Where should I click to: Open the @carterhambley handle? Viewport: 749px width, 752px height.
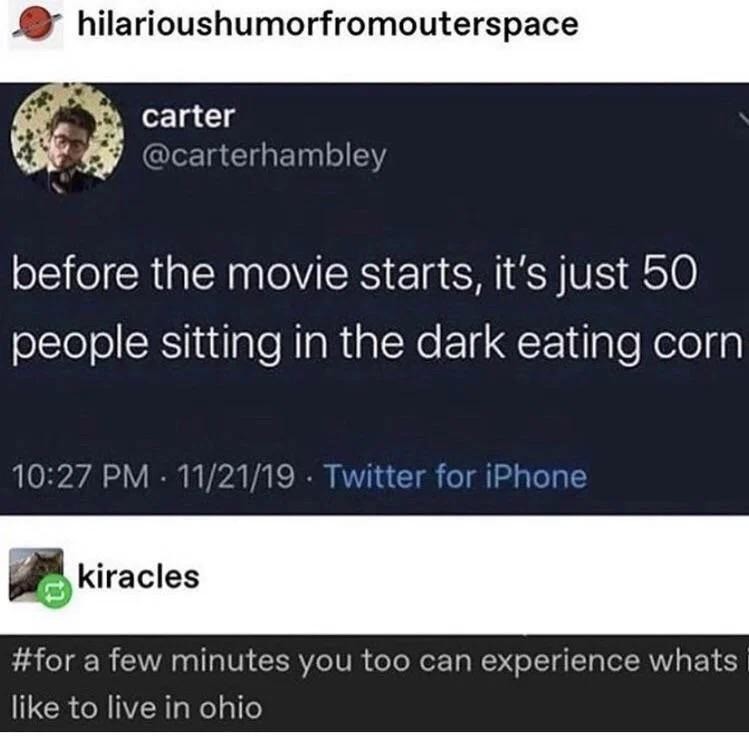tap(264, 156)
